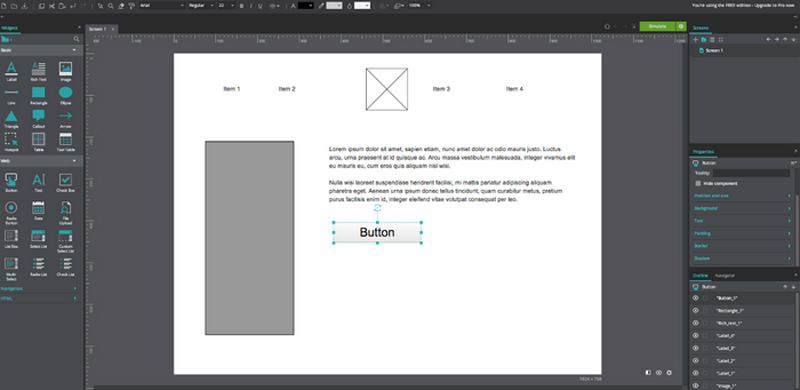Check the lock box beside Button_1

705,298
